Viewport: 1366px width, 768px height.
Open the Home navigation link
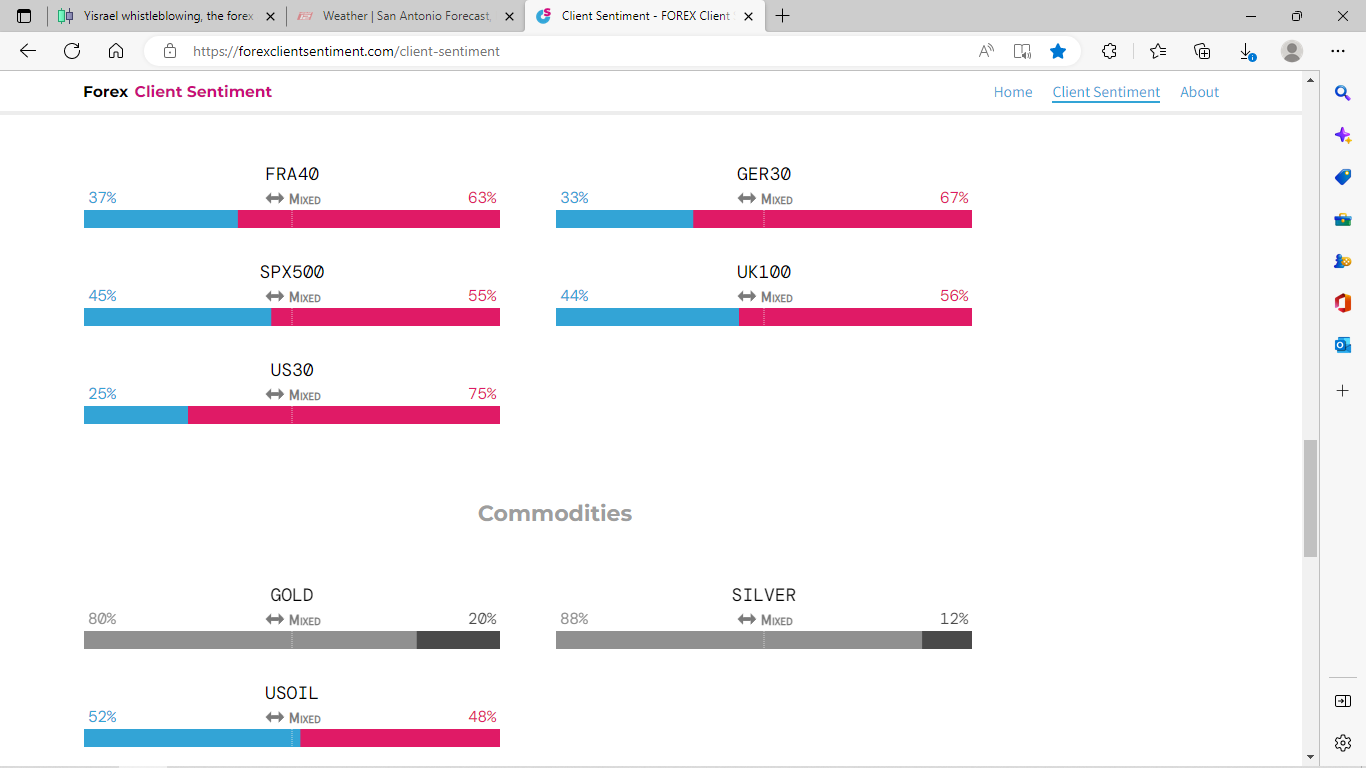coord(1013,92)
